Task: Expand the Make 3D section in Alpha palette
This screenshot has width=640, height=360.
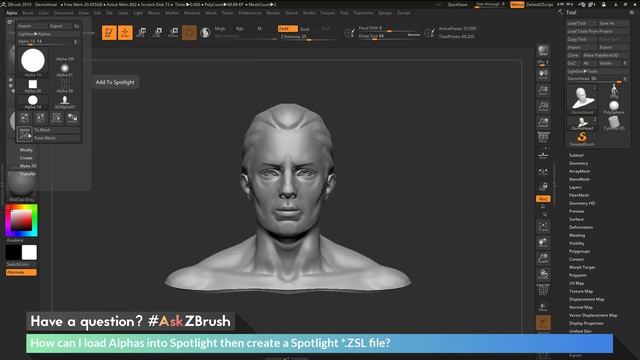Action: (x=28, y=166)
